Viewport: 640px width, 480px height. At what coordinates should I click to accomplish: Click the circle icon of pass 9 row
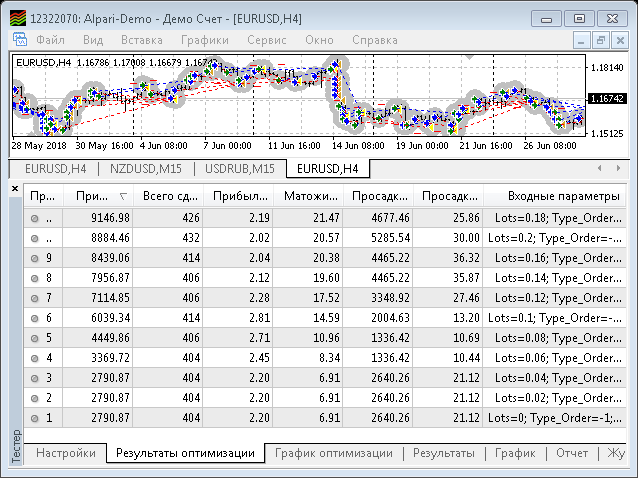pyautogui.click(x=35, y=258)
